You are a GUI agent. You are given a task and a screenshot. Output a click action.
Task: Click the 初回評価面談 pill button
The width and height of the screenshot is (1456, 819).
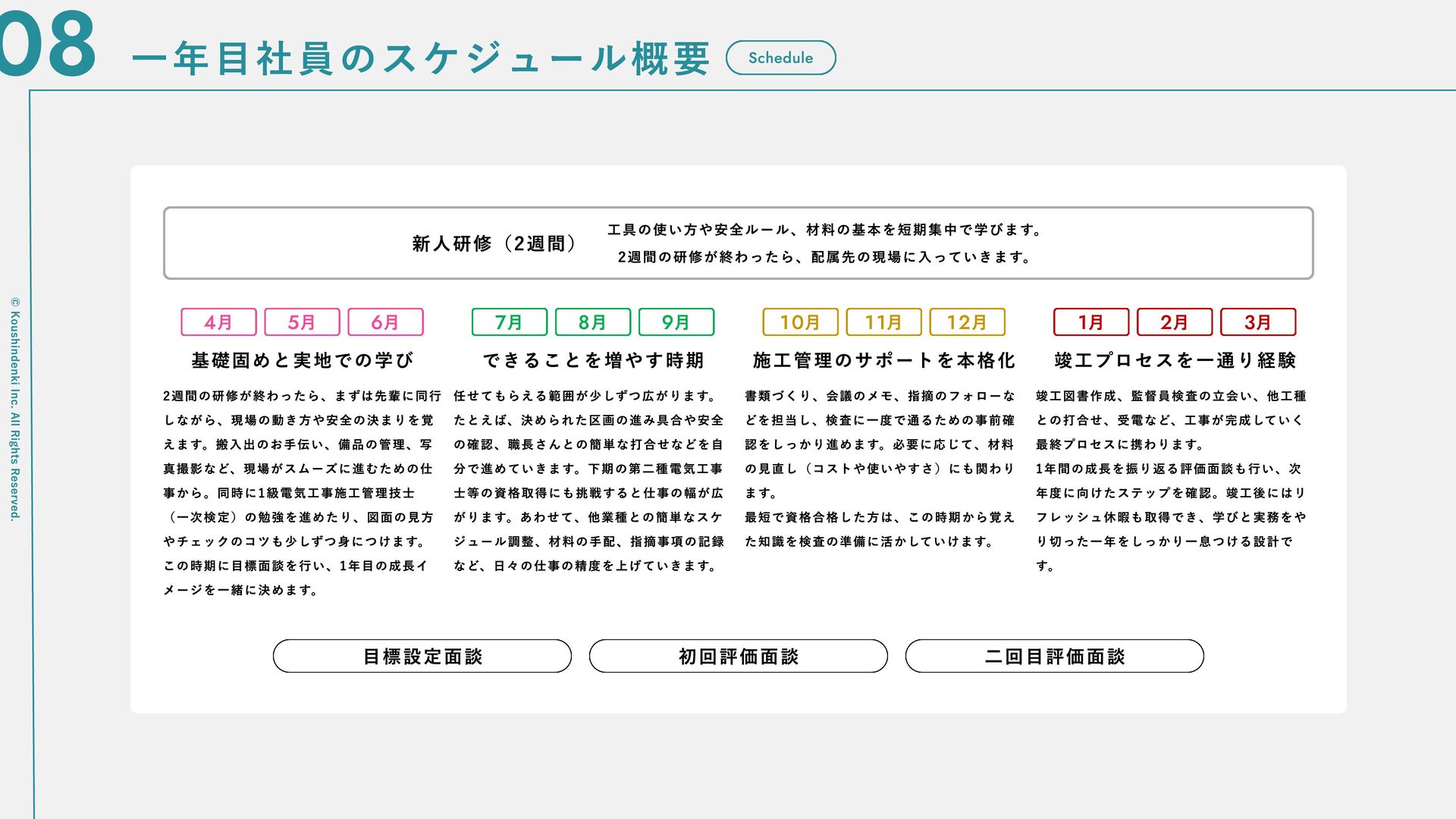coord(738,656)
